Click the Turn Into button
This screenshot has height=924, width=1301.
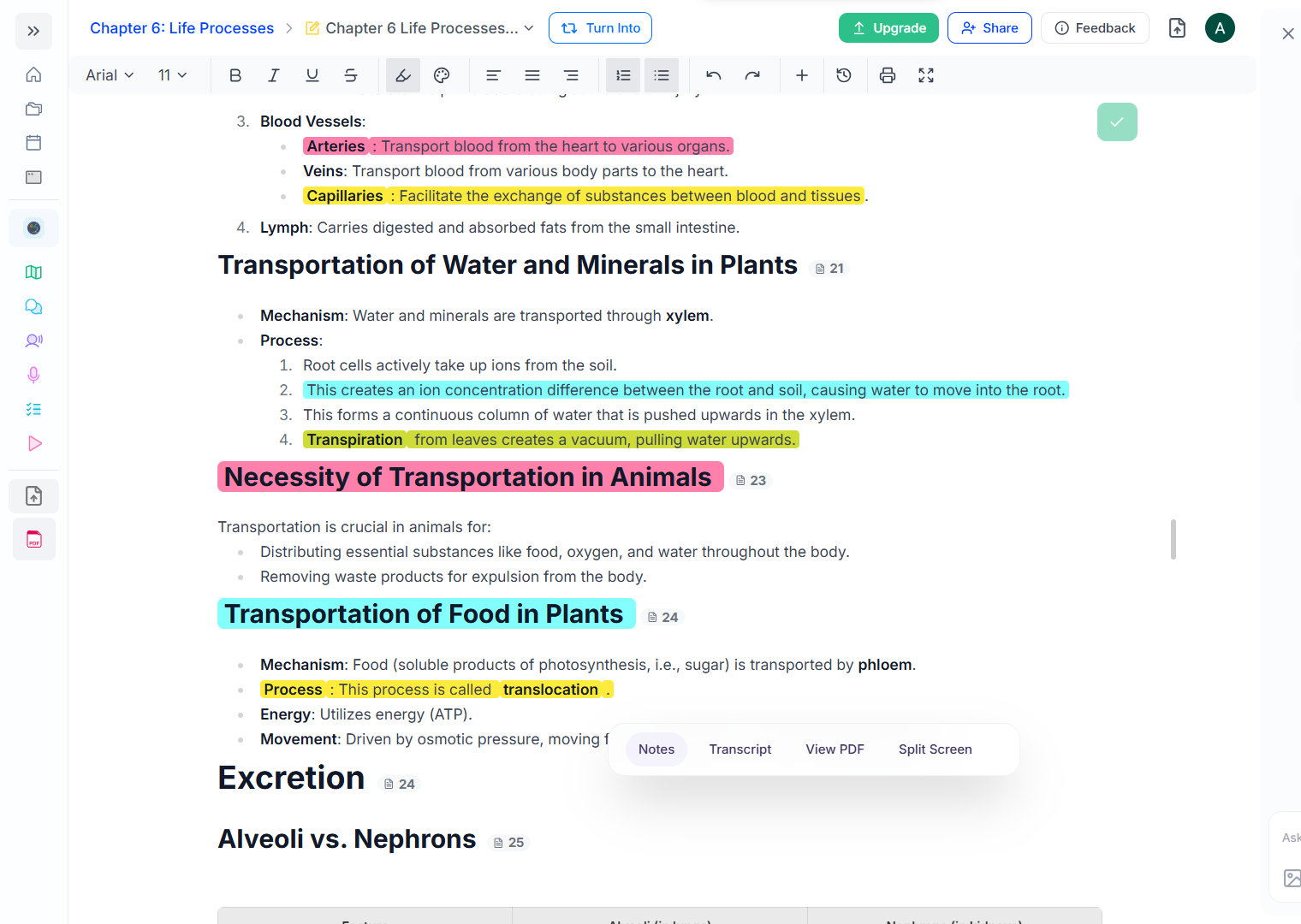pyautogui.click(x=600, y=28)
